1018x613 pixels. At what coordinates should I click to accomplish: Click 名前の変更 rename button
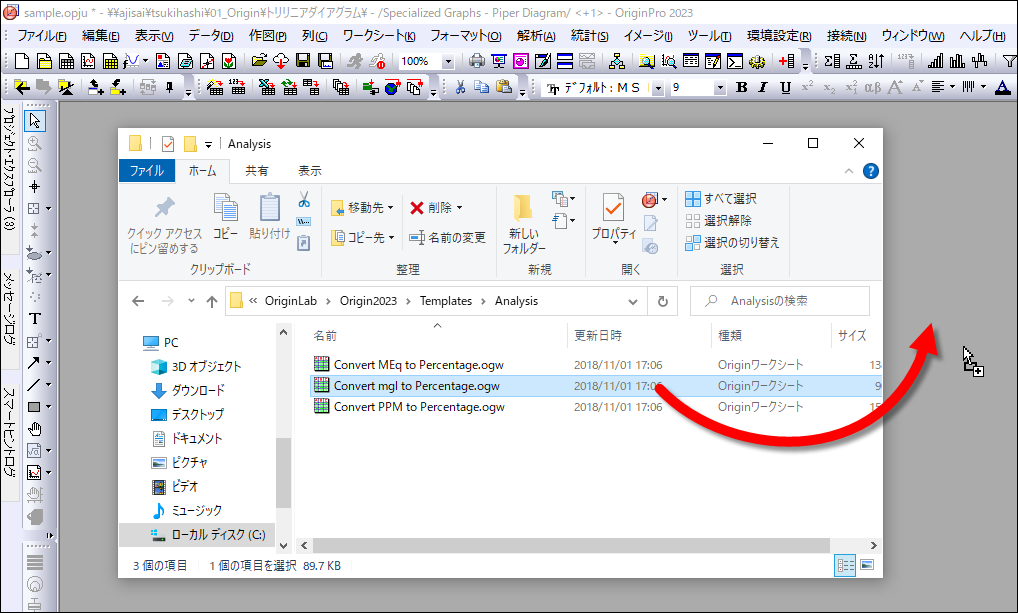(x=447, y=238)
